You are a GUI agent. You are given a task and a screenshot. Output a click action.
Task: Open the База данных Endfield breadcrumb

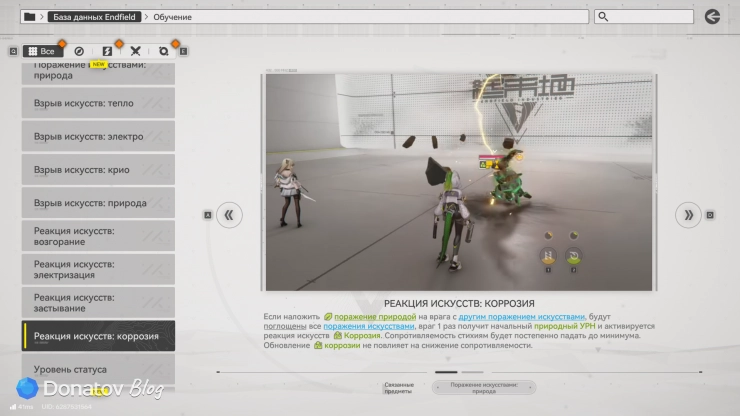point(94,17)
